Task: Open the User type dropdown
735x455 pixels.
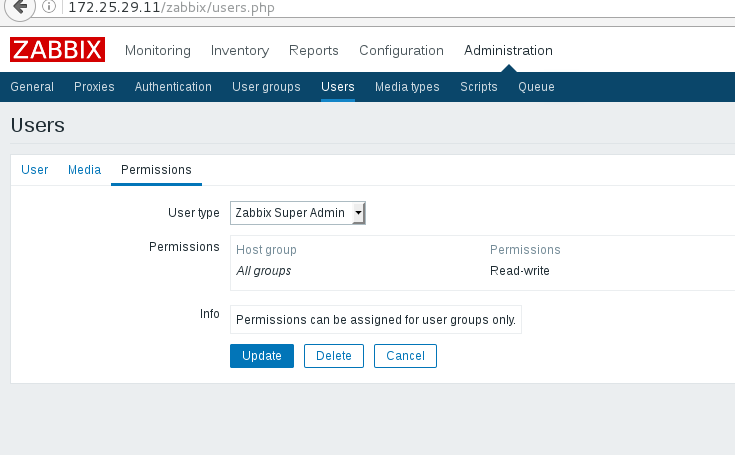Action: tap(298, 213)
